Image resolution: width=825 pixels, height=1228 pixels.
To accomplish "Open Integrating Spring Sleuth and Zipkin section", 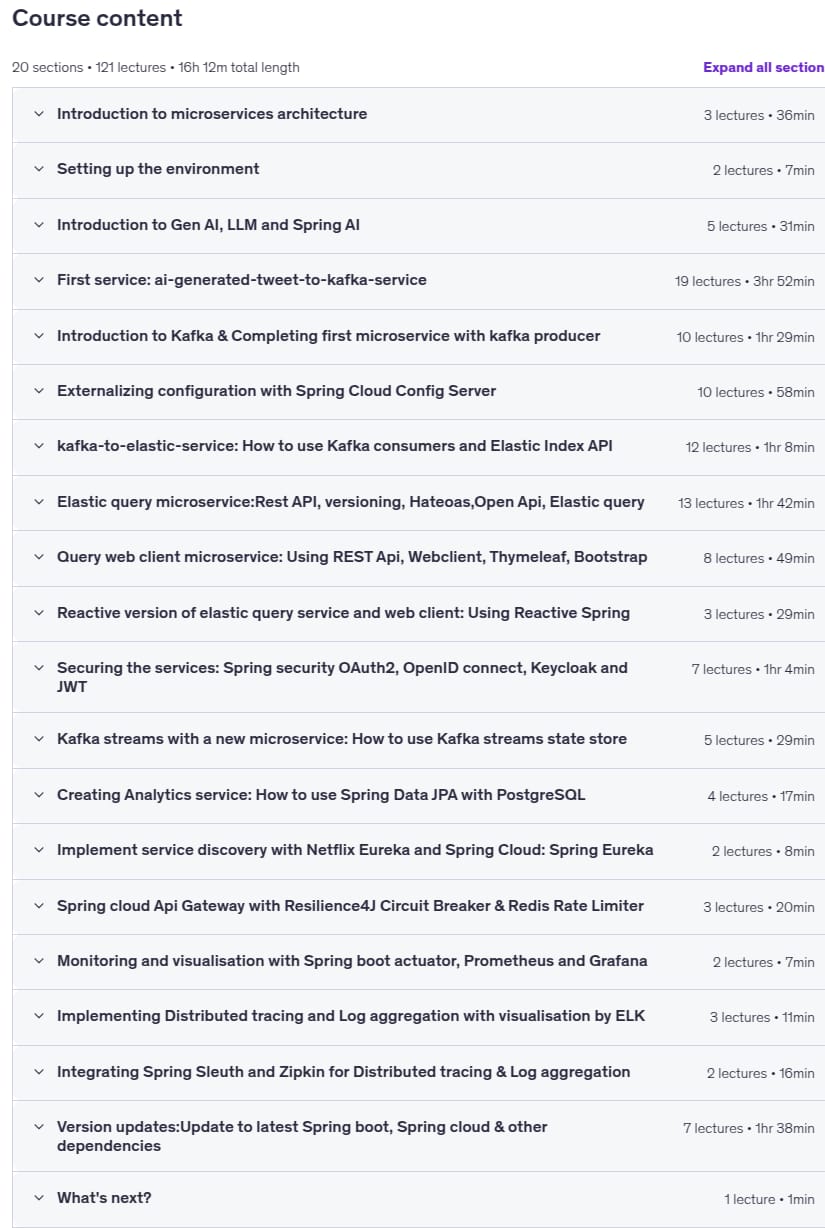I will 418,1073.
